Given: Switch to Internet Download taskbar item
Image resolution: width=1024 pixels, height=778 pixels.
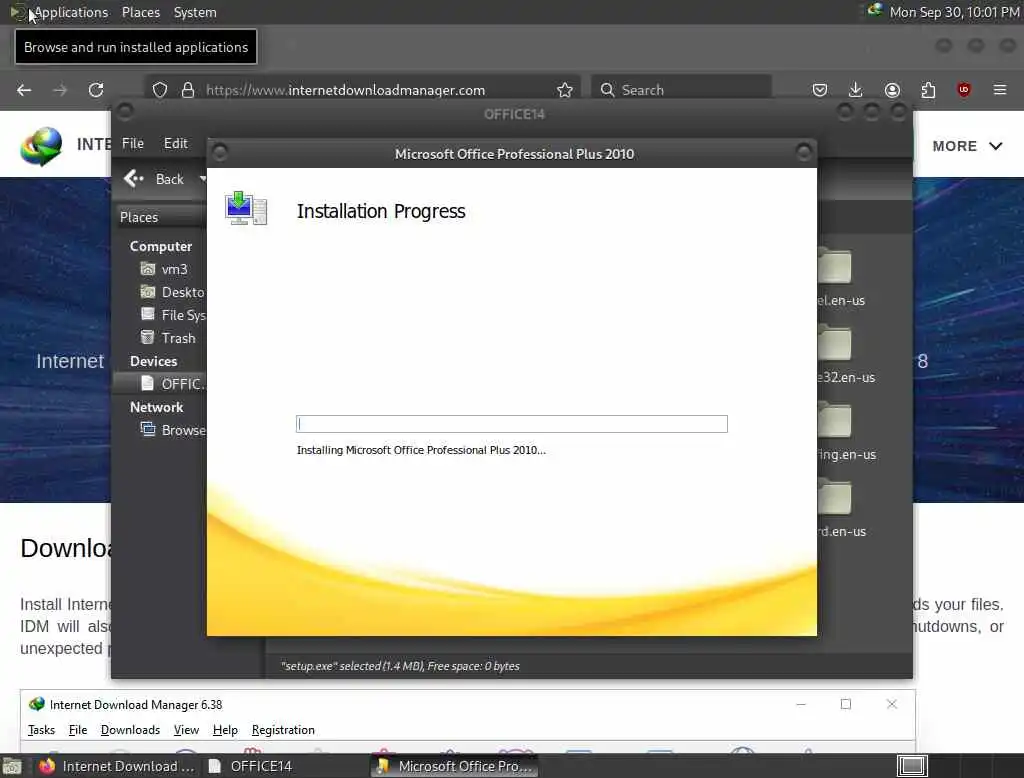Looking at the screenshot, I should point(117,766).
